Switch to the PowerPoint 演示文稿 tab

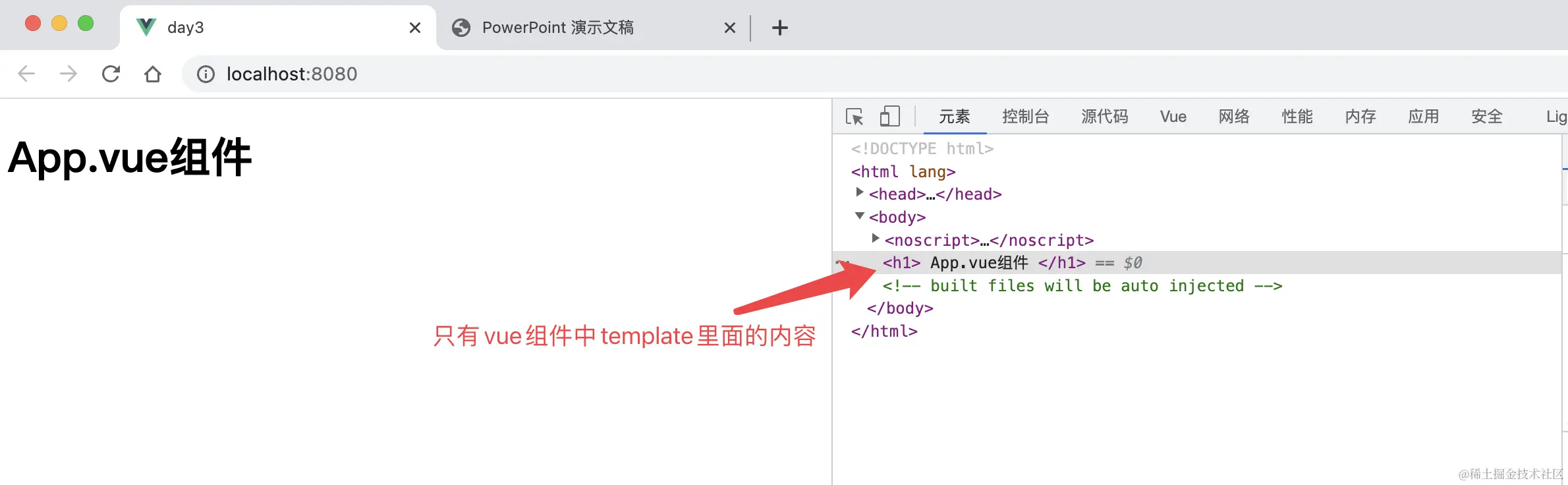tap(593, 28)
